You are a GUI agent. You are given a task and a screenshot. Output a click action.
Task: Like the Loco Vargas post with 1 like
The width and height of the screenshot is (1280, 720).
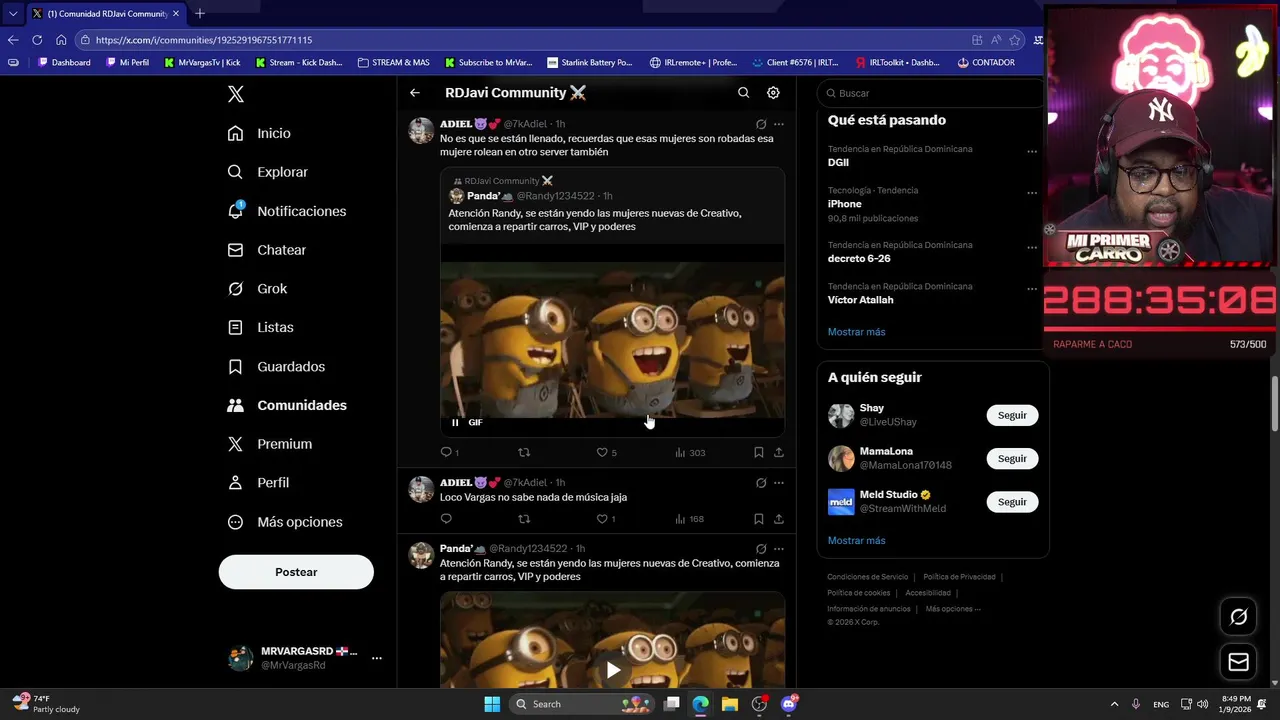(x=606, y=519)
